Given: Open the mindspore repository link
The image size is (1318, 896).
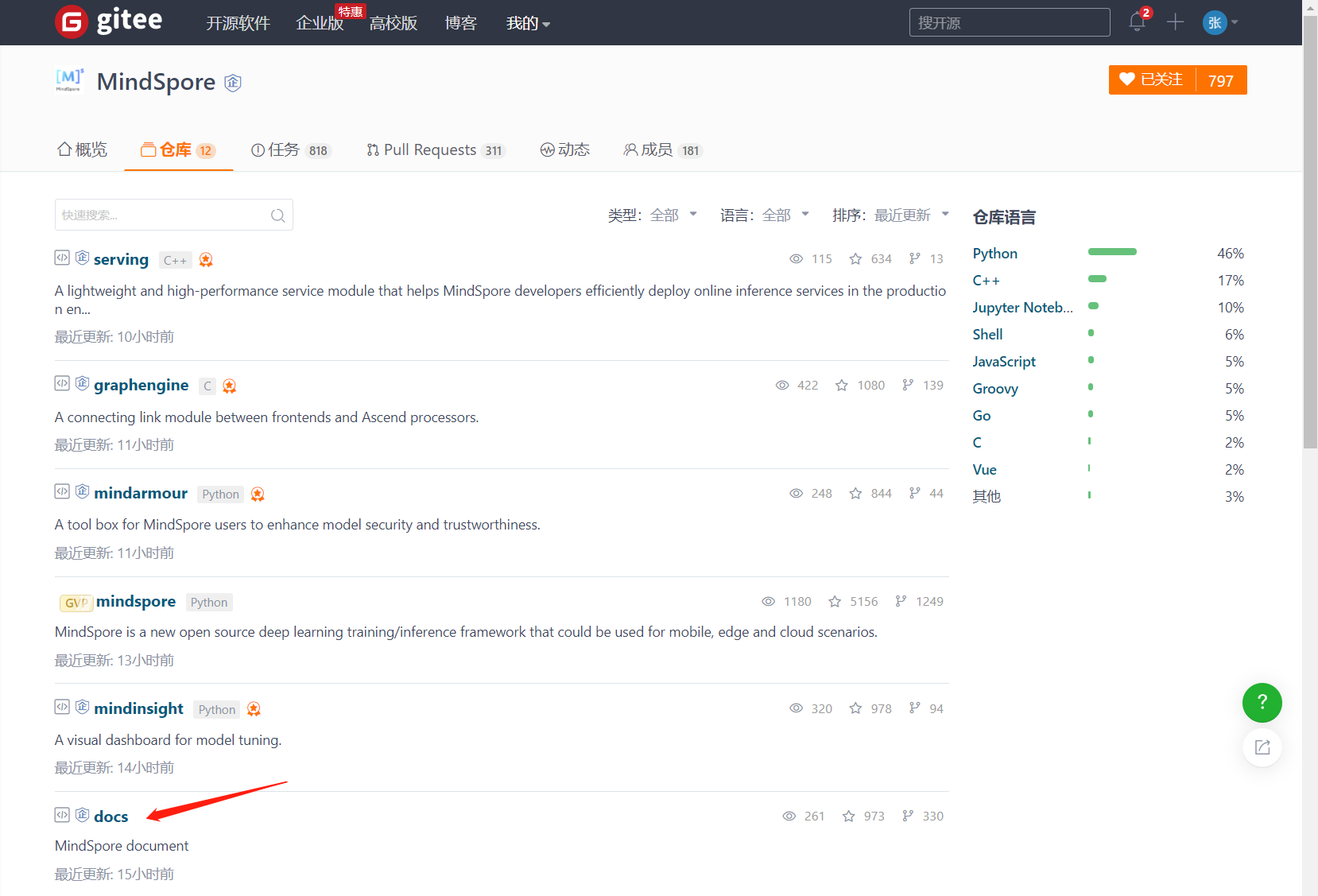Looking at the screenshot, I should coord(136,601).
